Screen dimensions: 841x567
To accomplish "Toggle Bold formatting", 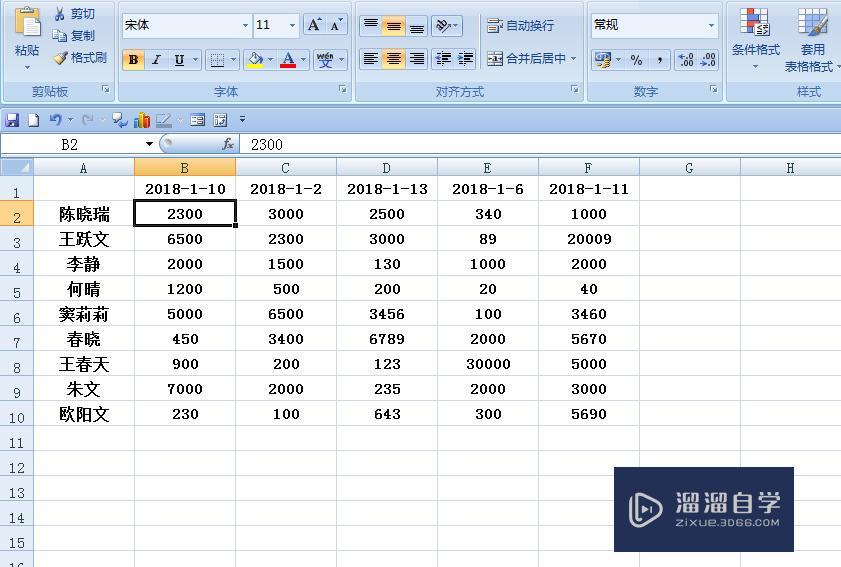I will click(x=133, y=60).
